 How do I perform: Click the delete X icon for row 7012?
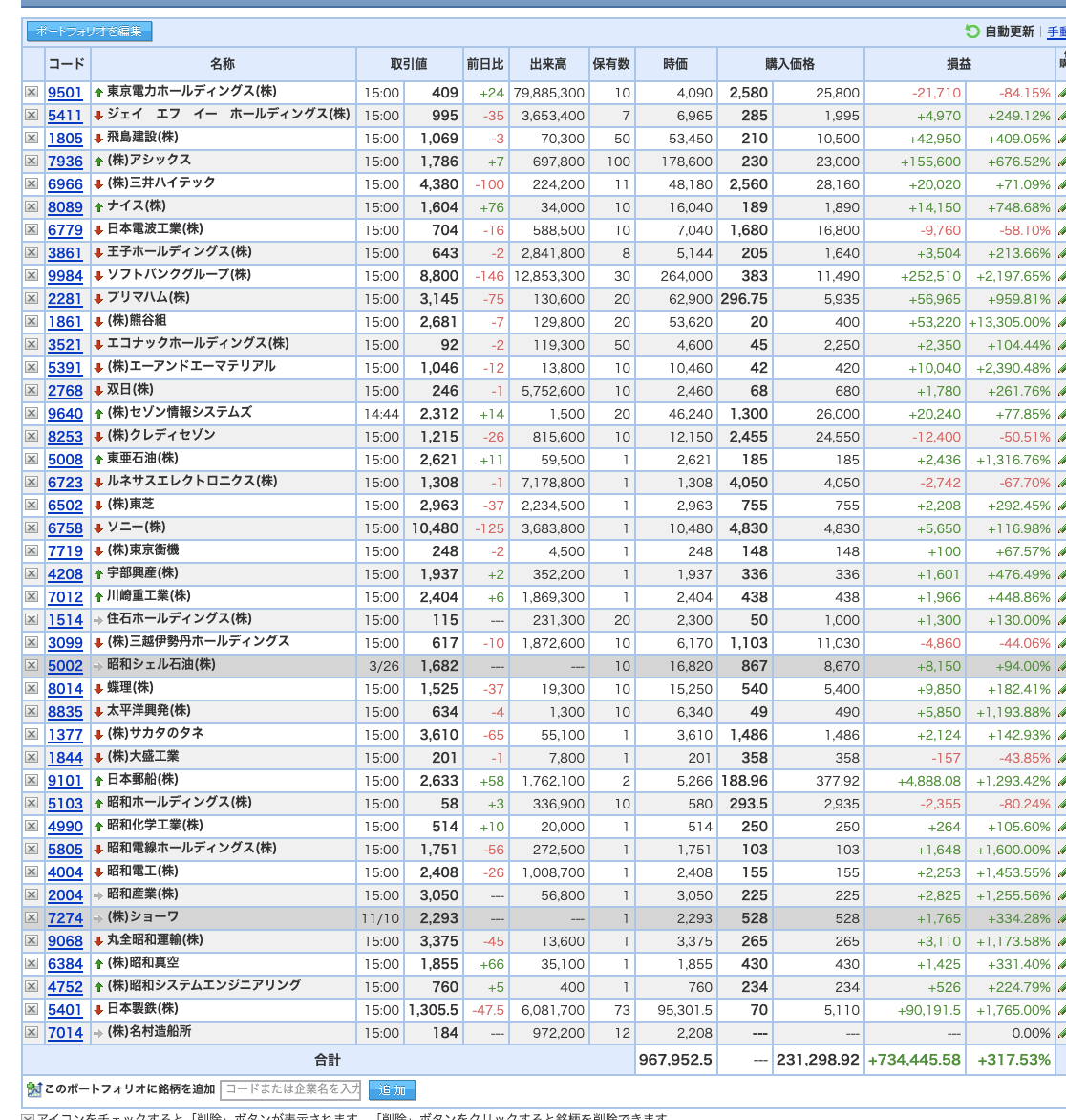[x=32, y=596]
